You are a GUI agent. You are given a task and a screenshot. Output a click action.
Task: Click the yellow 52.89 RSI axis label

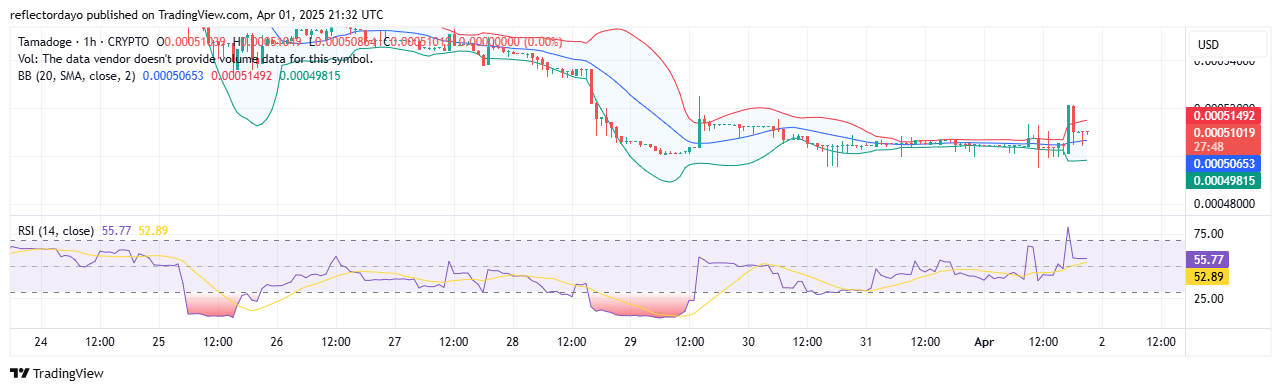(1206, 276)
